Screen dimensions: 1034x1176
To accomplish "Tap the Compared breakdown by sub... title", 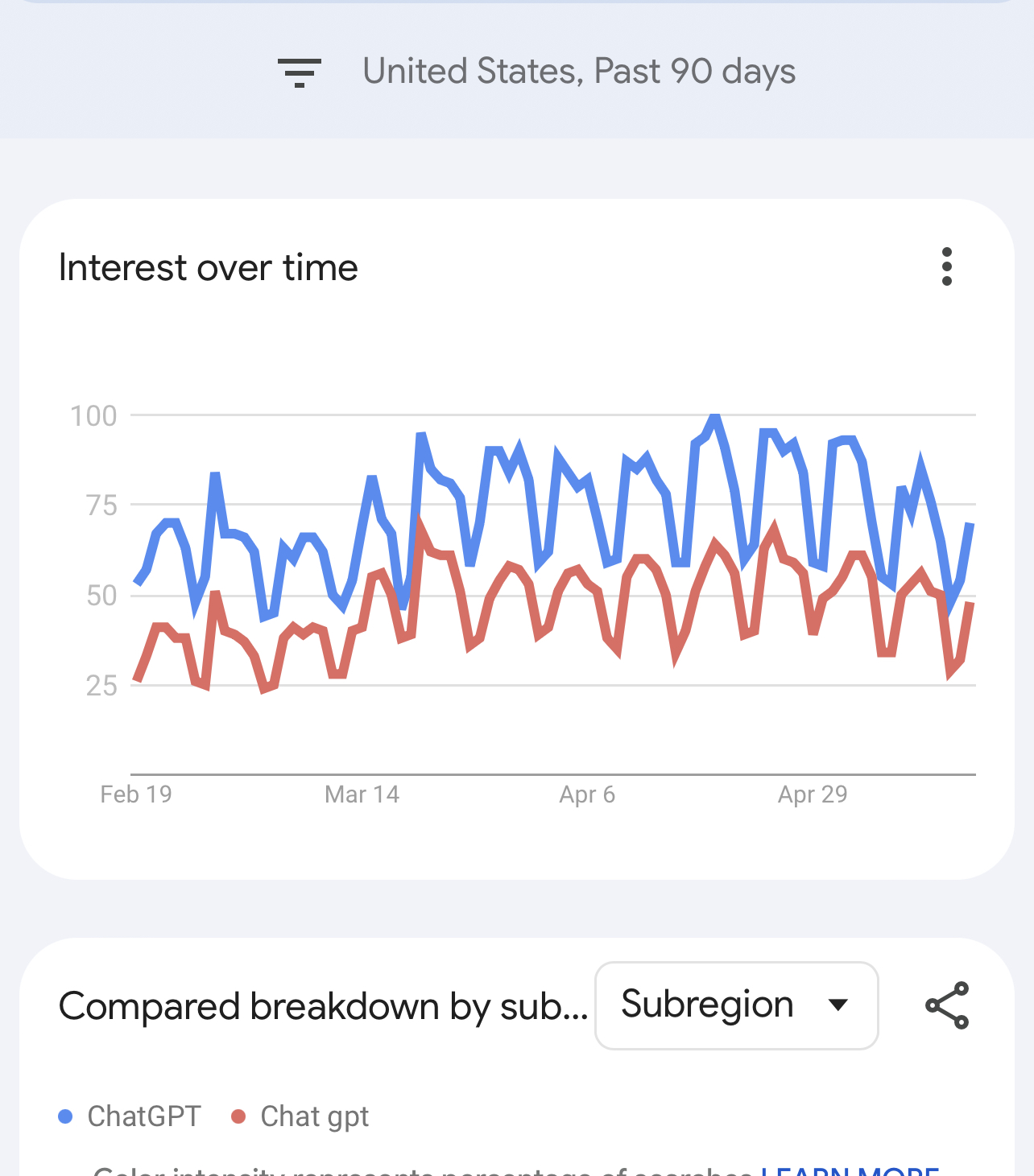I will (x=324, y=1007).
